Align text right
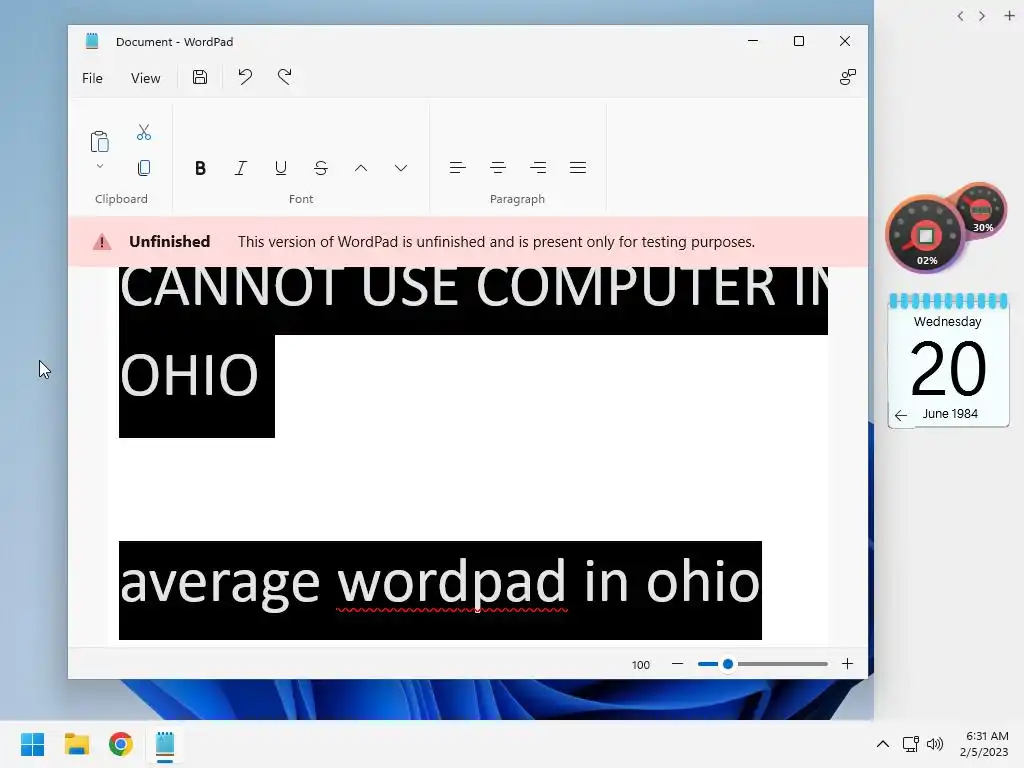This screenshot has width=1024, height=768. pyautogui.click(x=538, y=168)
